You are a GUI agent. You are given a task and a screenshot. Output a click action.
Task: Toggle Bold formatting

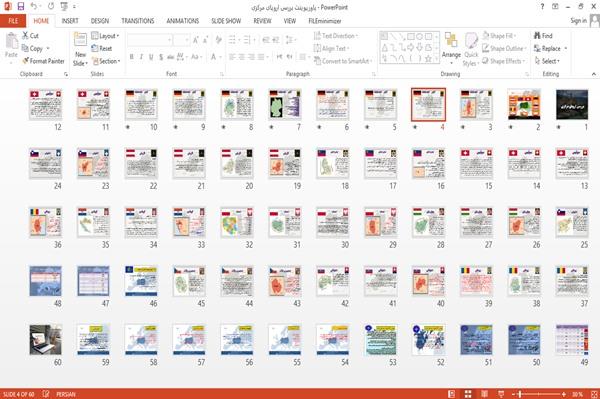tap(132, 57)
